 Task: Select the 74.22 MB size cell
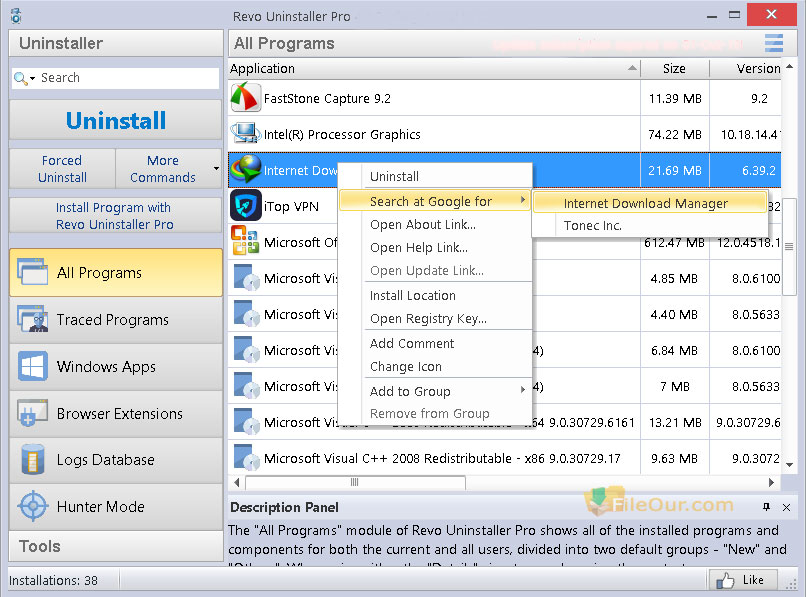point(674,134)
